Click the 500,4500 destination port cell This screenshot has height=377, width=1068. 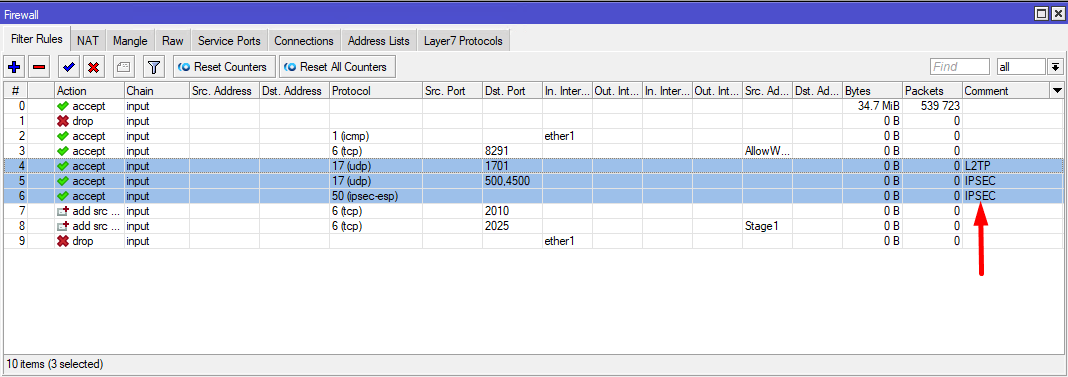click(512, 181)
